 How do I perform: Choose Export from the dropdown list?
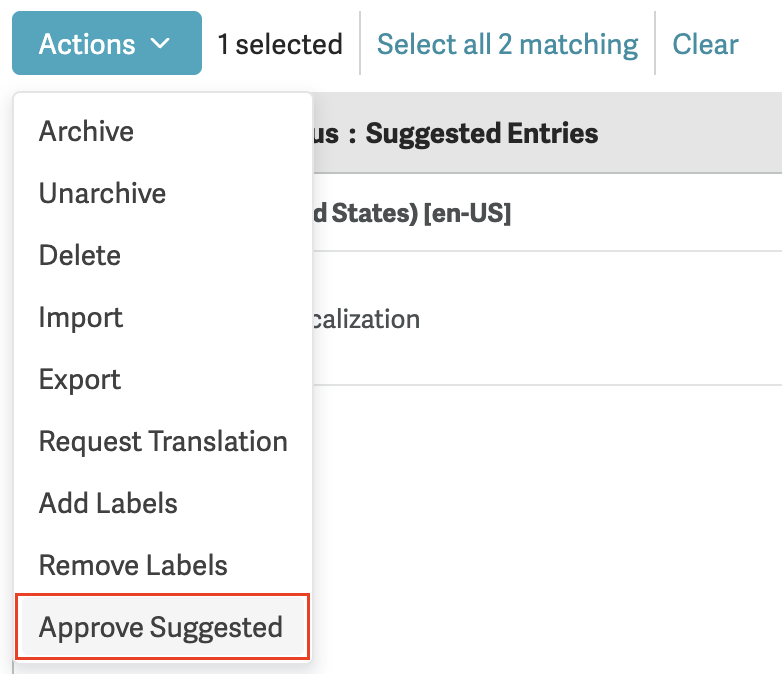point(80,379)
